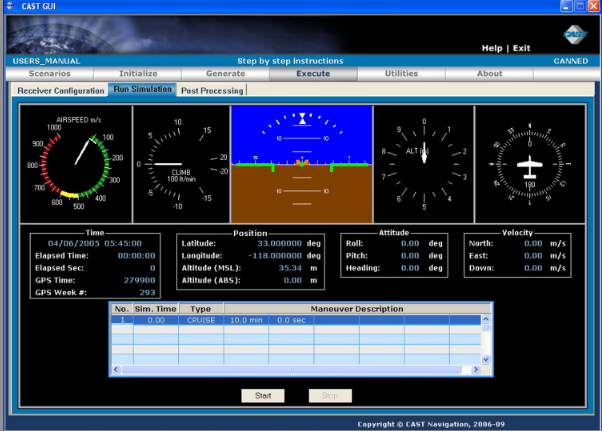This screenshot has height=431, width=602.
Task: Click Elapsed Time value 00:00:00
Action: pyautogui.click(x=136, y=256)
